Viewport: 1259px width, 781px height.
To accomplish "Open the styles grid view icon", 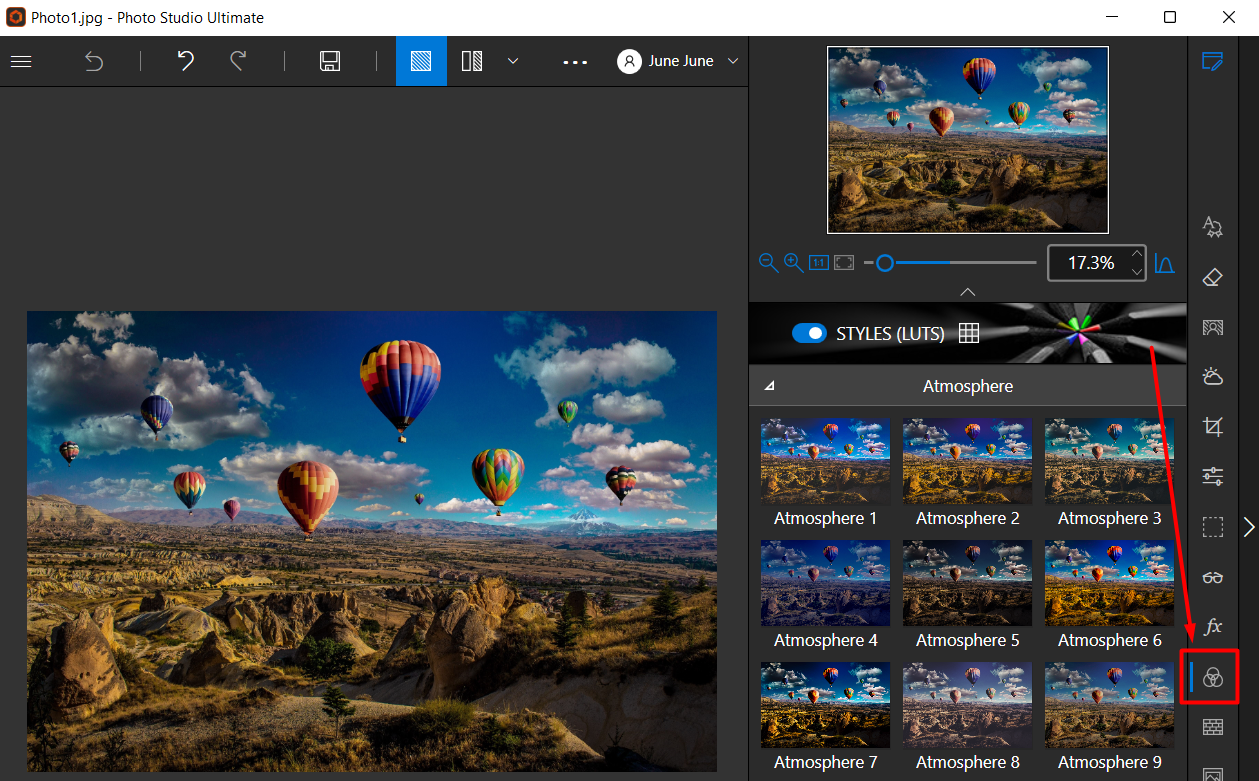I will click(968, 333).
